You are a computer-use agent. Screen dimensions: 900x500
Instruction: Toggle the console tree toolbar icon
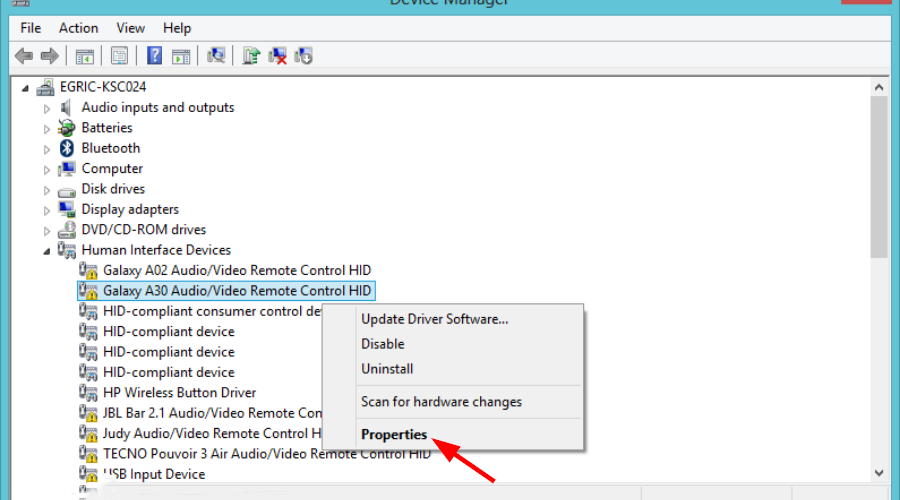pyautogui.click(x=84, y=56)
